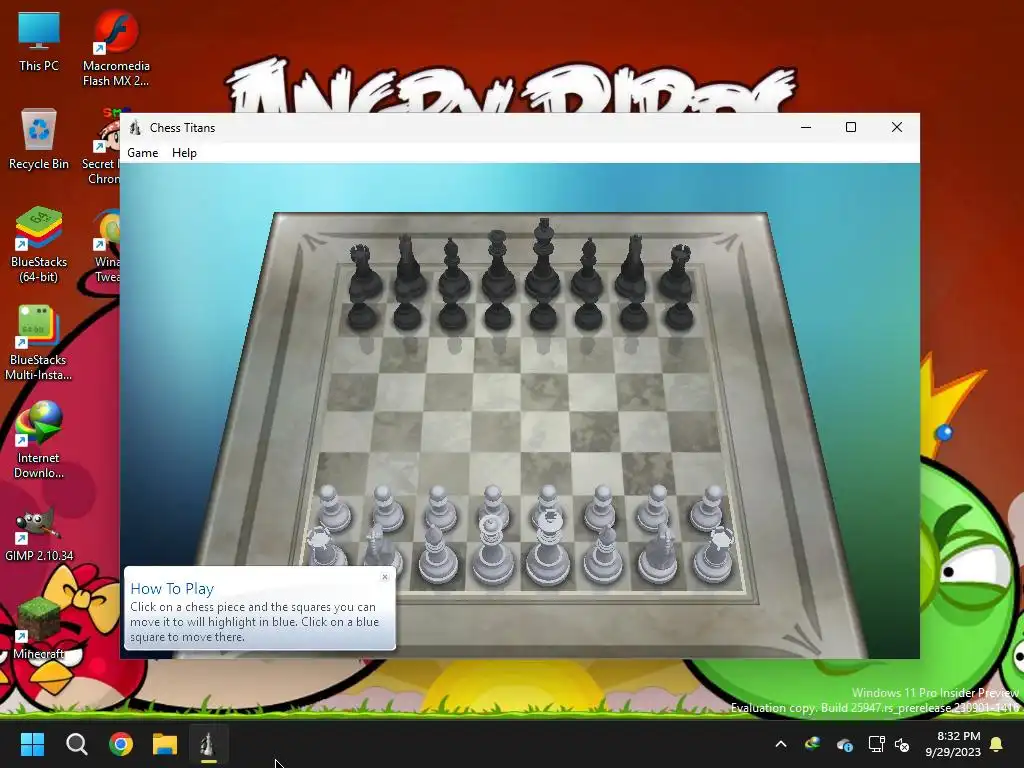The image size is (1024, 768).
Task: Click the black knight on the left side
Action: pos(409,268)
